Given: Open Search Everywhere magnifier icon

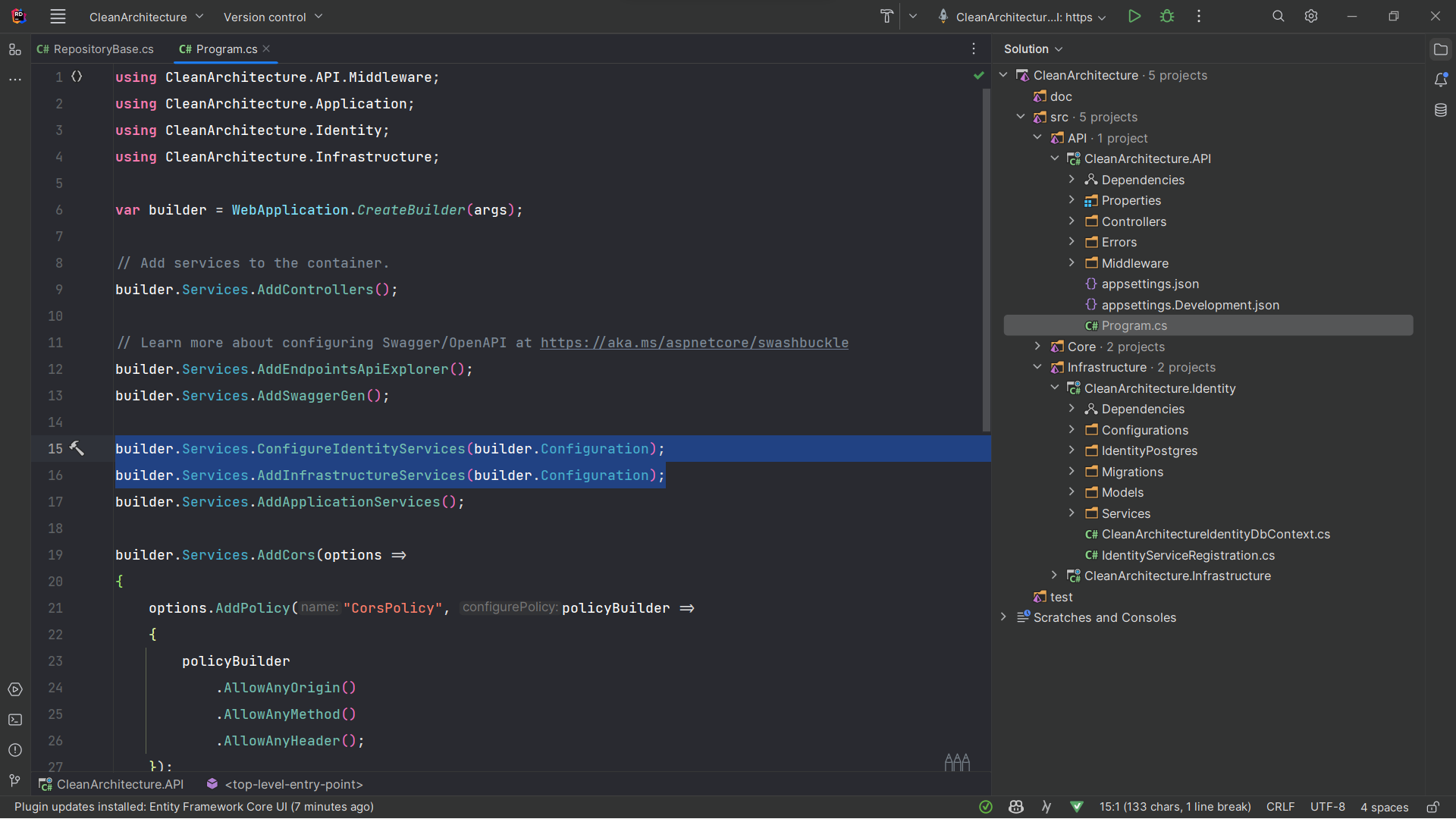Looking at the screenshot, I should point(1278,17).
